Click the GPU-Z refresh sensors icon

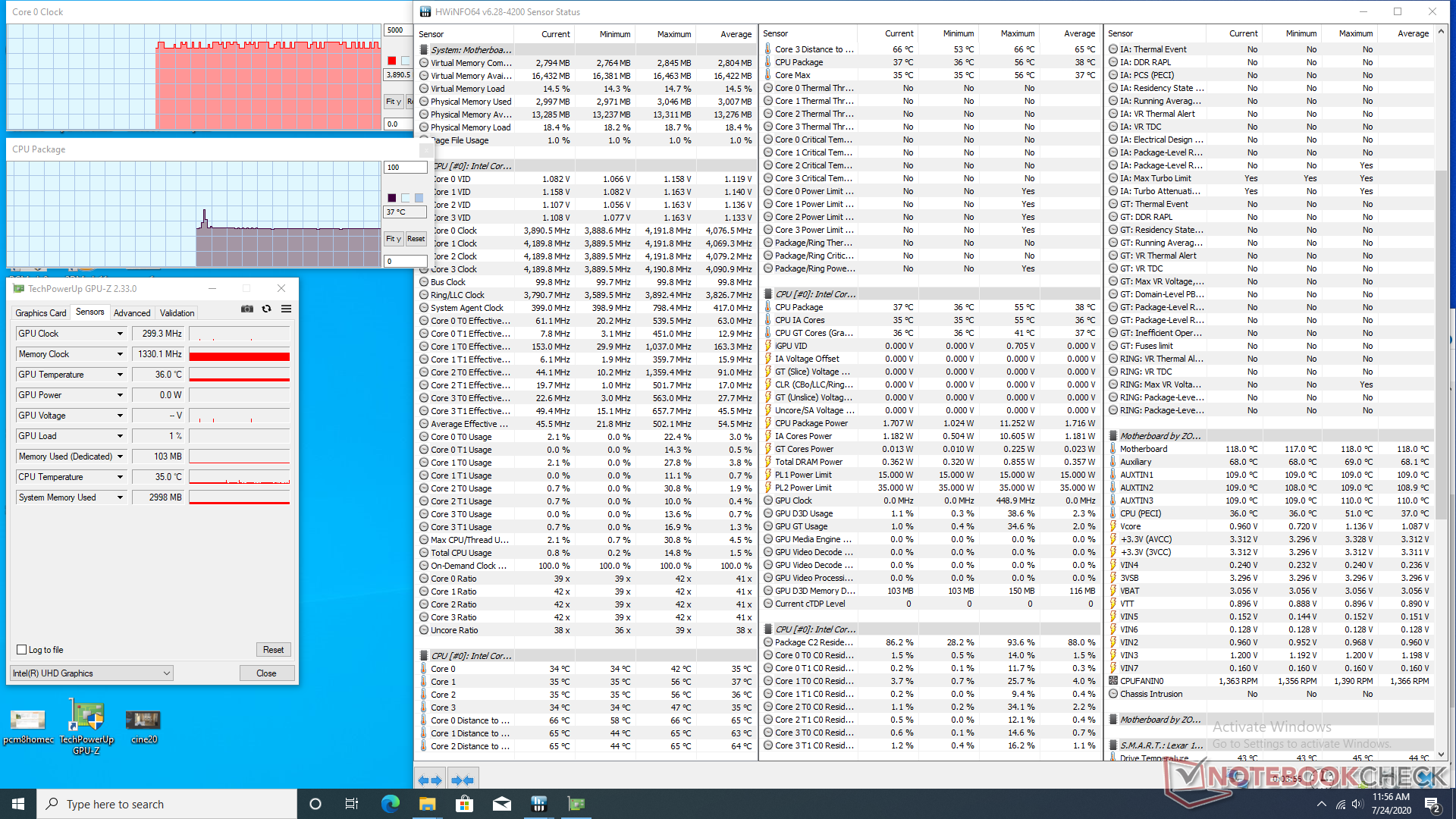(267, 309)
